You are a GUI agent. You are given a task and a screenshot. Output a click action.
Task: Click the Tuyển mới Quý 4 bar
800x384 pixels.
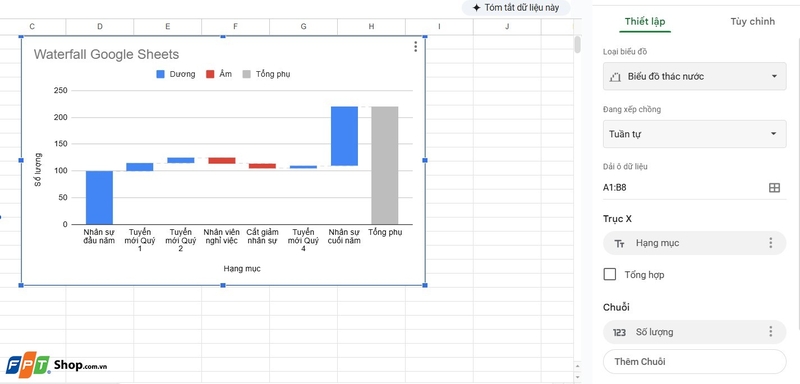[304, 167]
